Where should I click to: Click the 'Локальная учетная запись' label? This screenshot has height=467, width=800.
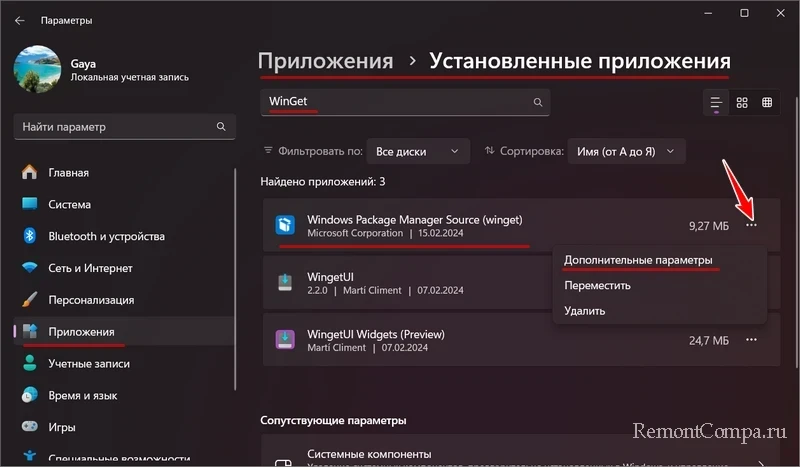tap(130, 78)
